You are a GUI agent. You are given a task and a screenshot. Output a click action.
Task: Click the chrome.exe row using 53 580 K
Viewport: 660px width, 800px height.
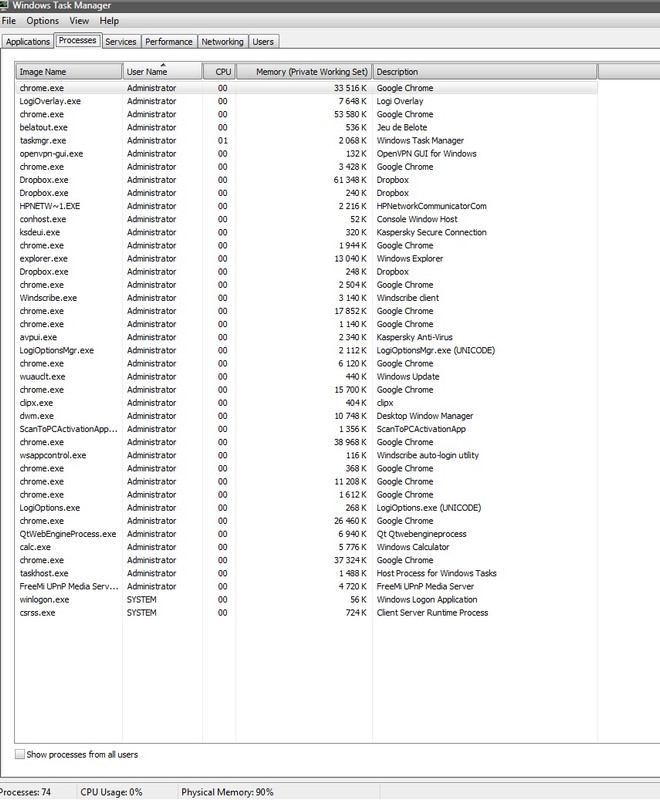click(x=306, y=114)
